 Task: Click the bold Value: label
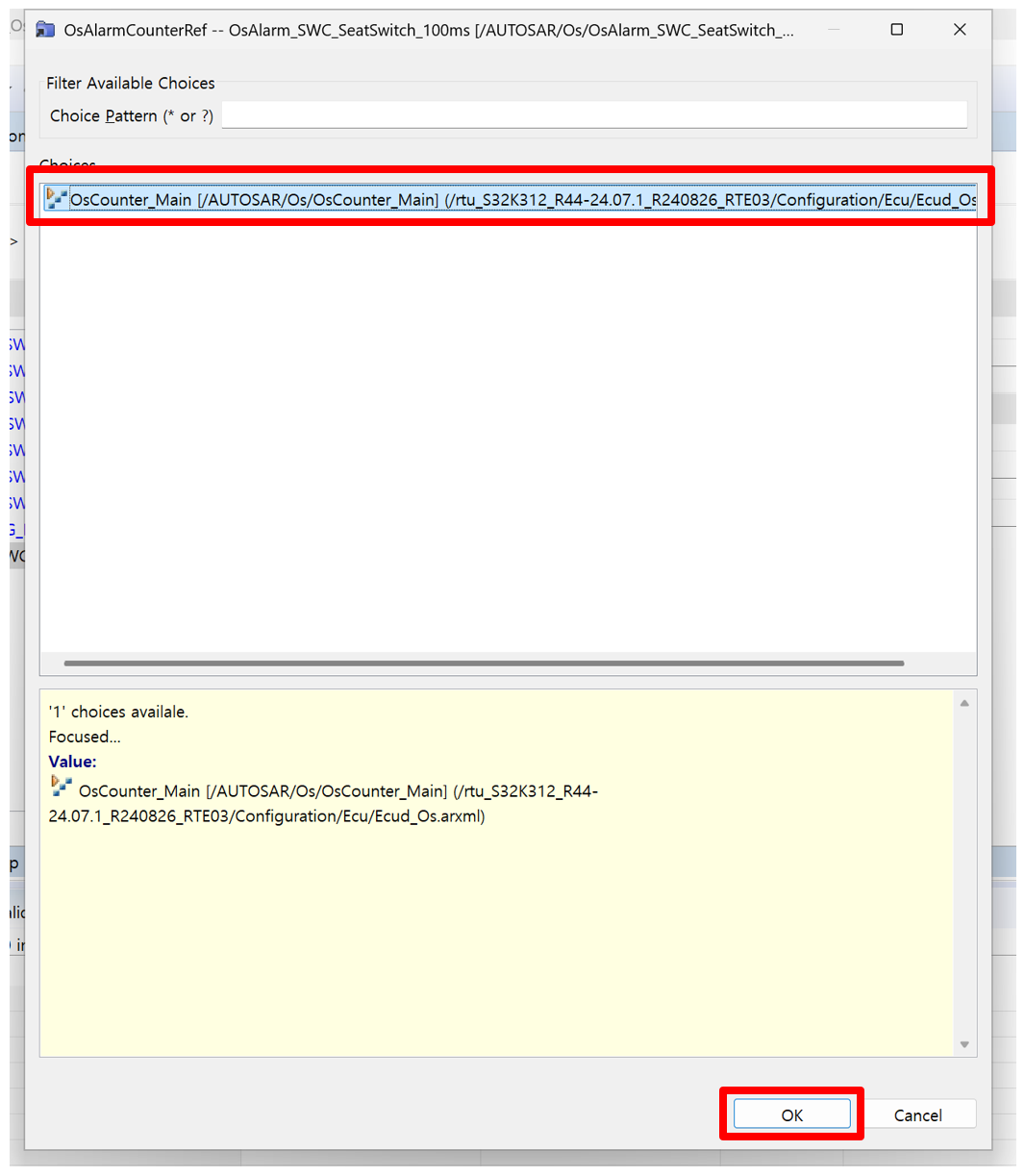pyautogui.click(x=72, y=762)
